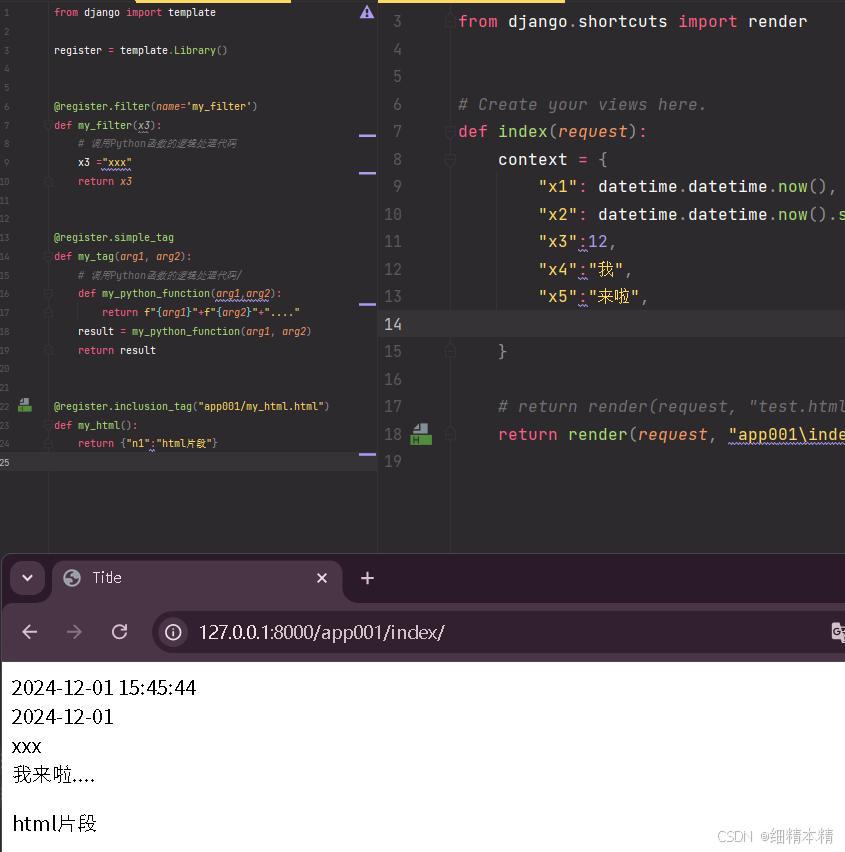Click the 我来啦.... output on the web page
The image size is (845, 852).
(x=54, y=775)
